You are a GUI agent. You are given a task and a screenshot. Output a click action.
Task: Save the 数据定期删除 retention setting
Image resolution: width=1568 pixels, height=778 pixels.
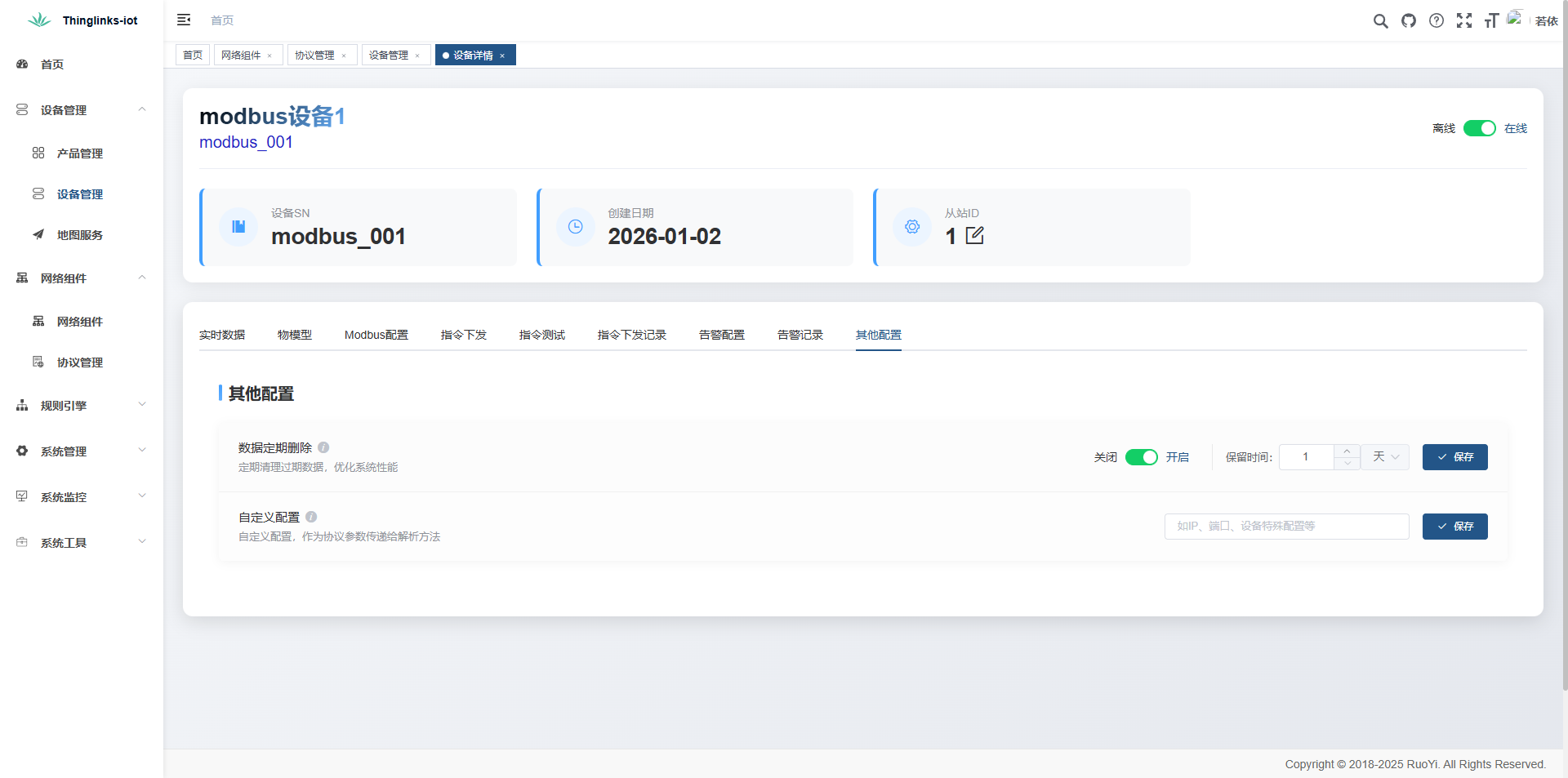point(1454,457)
